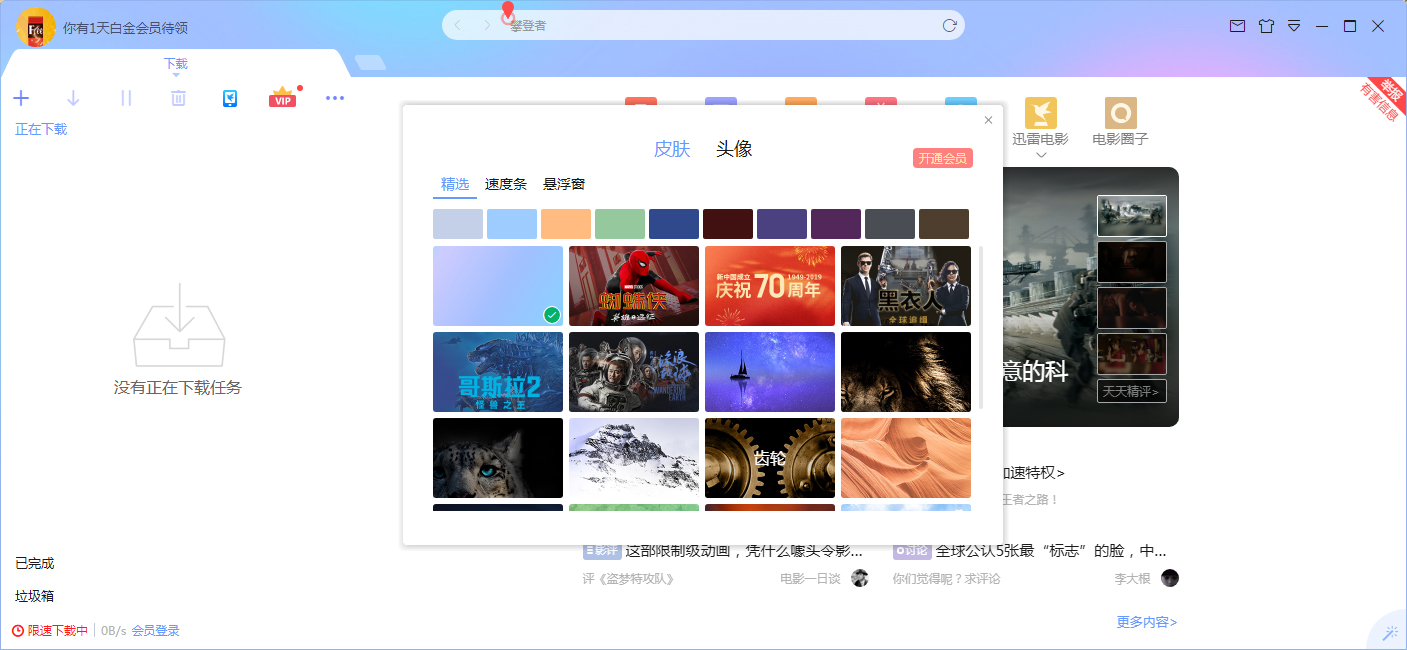Switch to the 头像 tab
The width and height of the screenshot is (1407, 650).
732,147
